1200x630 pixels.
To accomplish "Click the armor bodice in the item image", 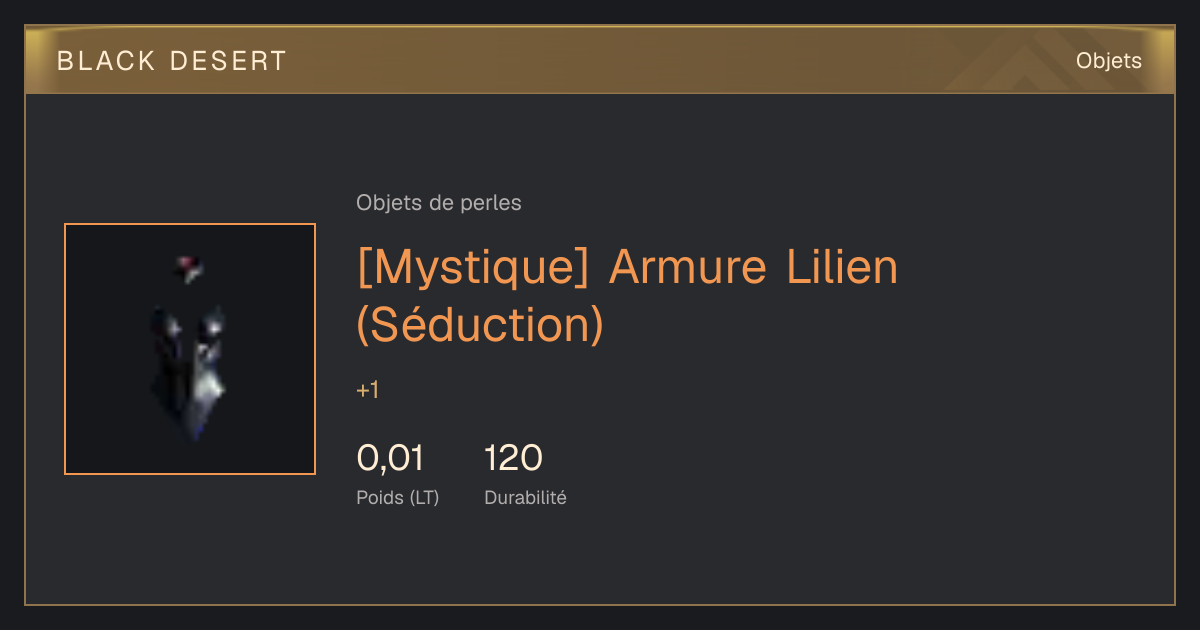I will [x=190, y=370].
